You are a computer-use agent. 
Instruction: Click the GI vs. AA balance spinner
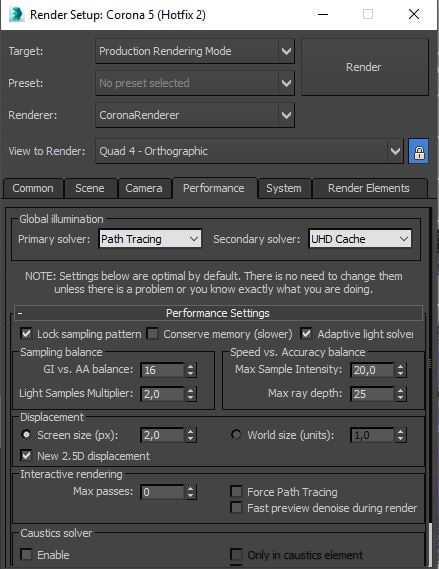click(190, 370)
